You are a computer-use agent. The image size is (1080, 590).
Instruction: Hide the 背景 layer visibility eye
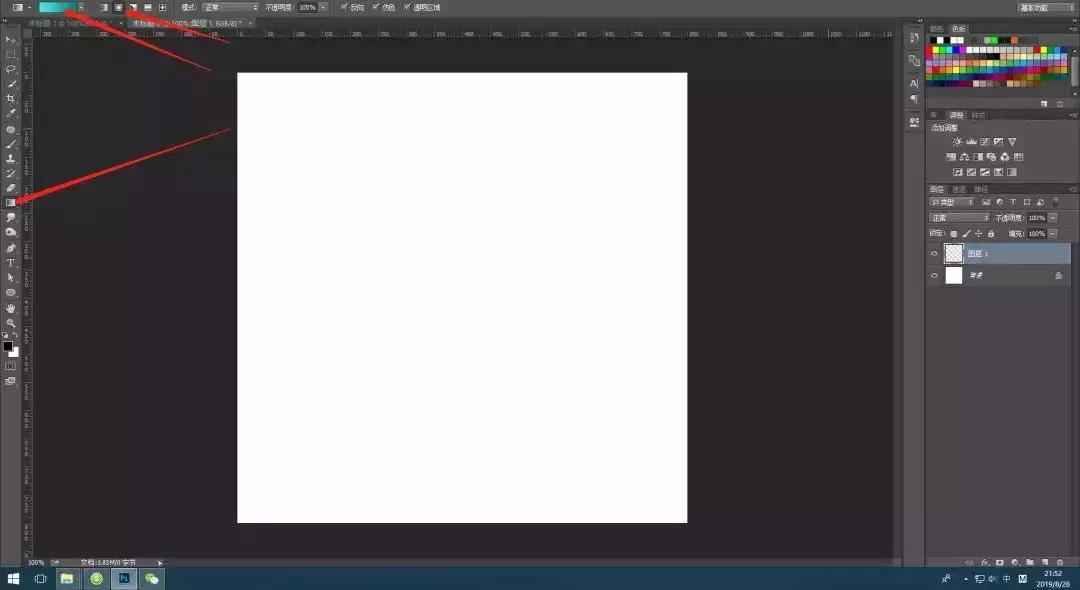tap(934, 276)
